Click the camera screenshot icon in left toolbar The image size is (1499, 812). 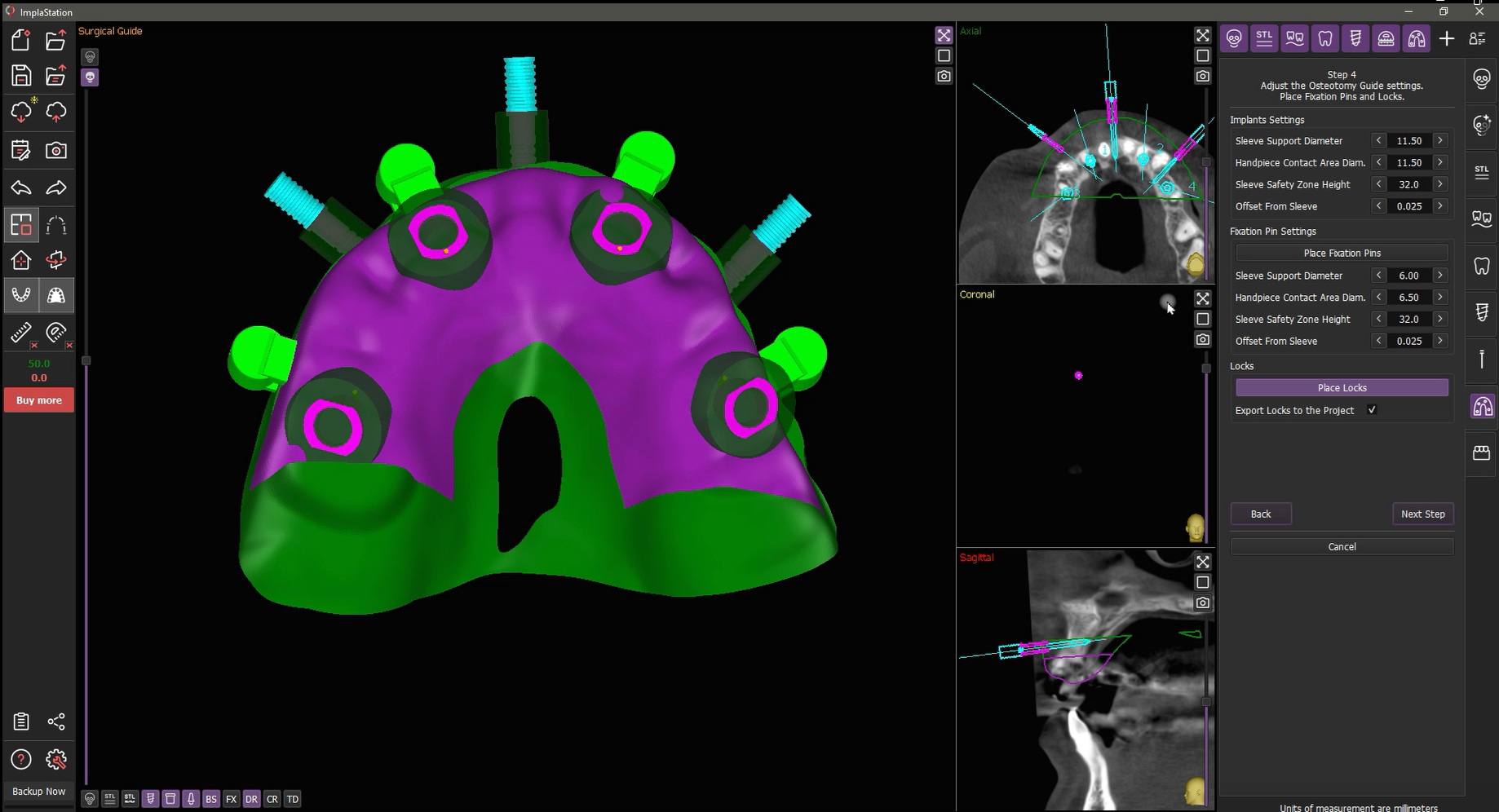click(x=56, y=150)
